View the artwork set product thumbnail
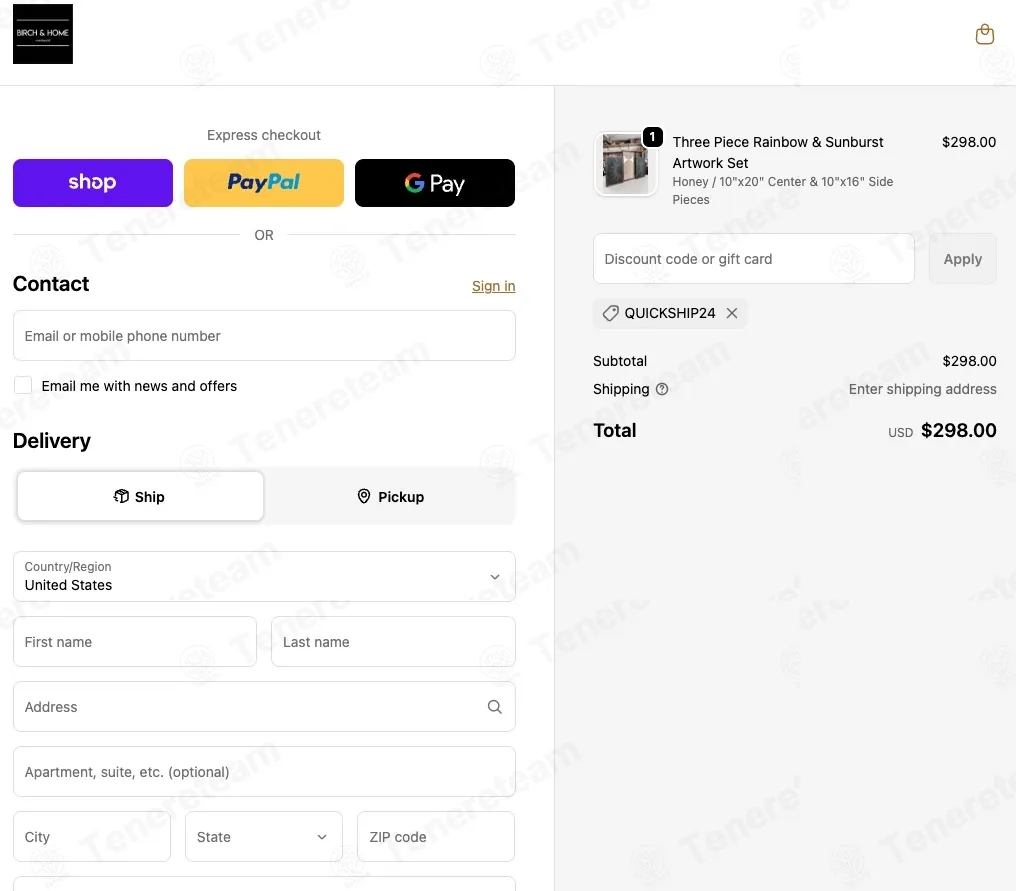This screenshot has height=891, width=1016. click(x=625, y=164)
